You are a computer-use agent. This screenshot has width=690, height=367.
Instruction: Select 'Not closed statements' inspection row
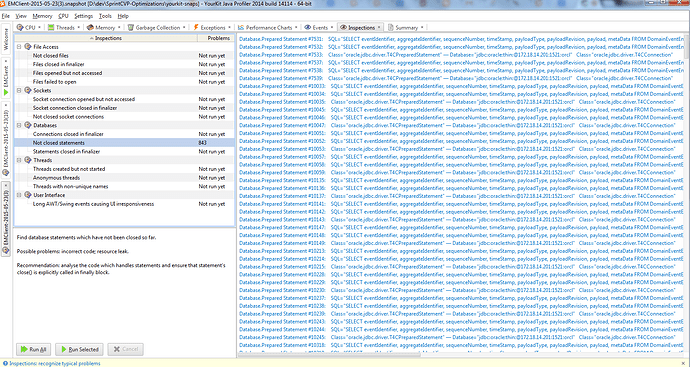point(125,143)
